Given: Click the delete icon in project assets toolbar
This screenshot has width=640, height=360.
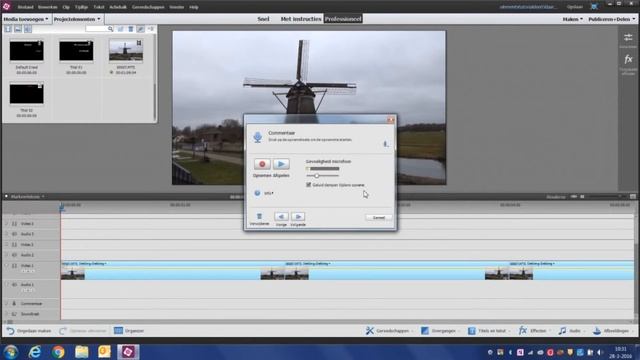Looking at the screenshot, I should [x=131, y=29].
